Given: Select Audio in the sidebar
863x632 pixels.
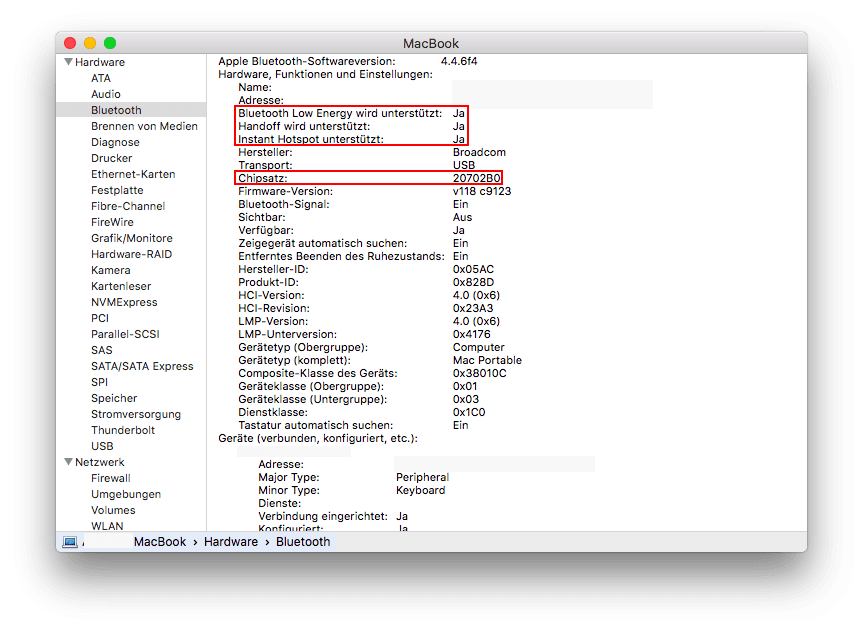Looking at the screenshot, I should pos(106,94).
